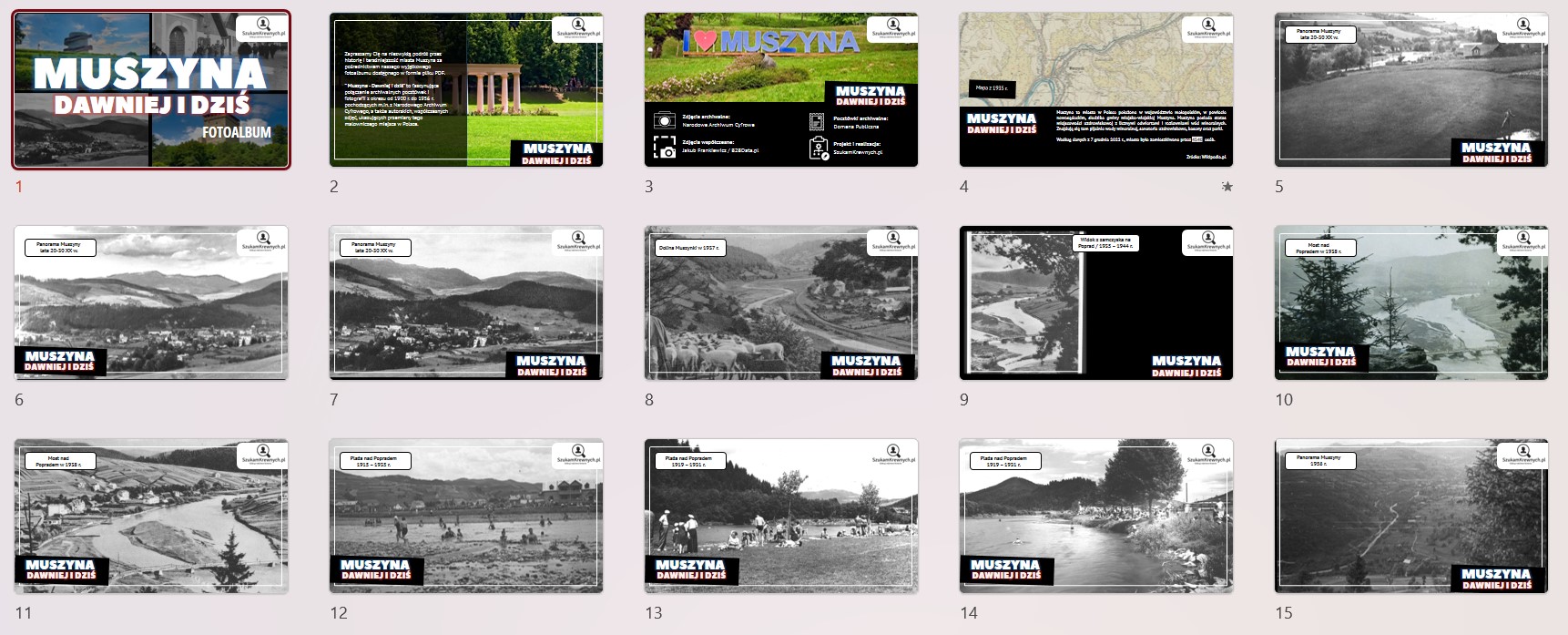The width and height of the screenshot is (1568, 635).
Task: Click the 'Mapa z 1935 r.' caption on slide 4
Action: coord(992,88)
